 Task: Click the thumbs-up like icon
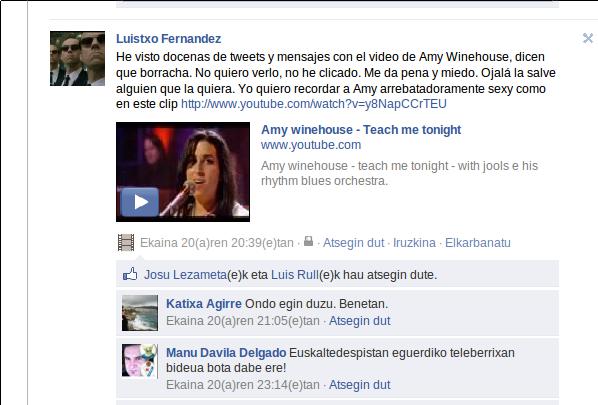[x=130, y=274]
